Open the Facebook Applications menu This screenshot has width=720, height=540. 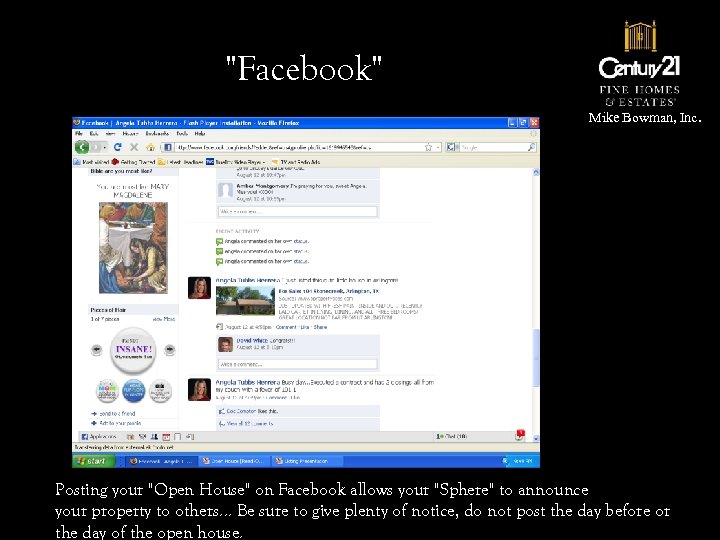[99, 437]
